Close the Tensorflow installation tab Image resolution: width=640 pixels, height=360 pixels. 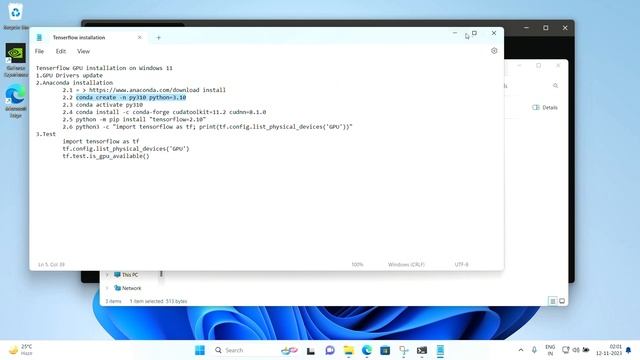[x=140, y=38]
